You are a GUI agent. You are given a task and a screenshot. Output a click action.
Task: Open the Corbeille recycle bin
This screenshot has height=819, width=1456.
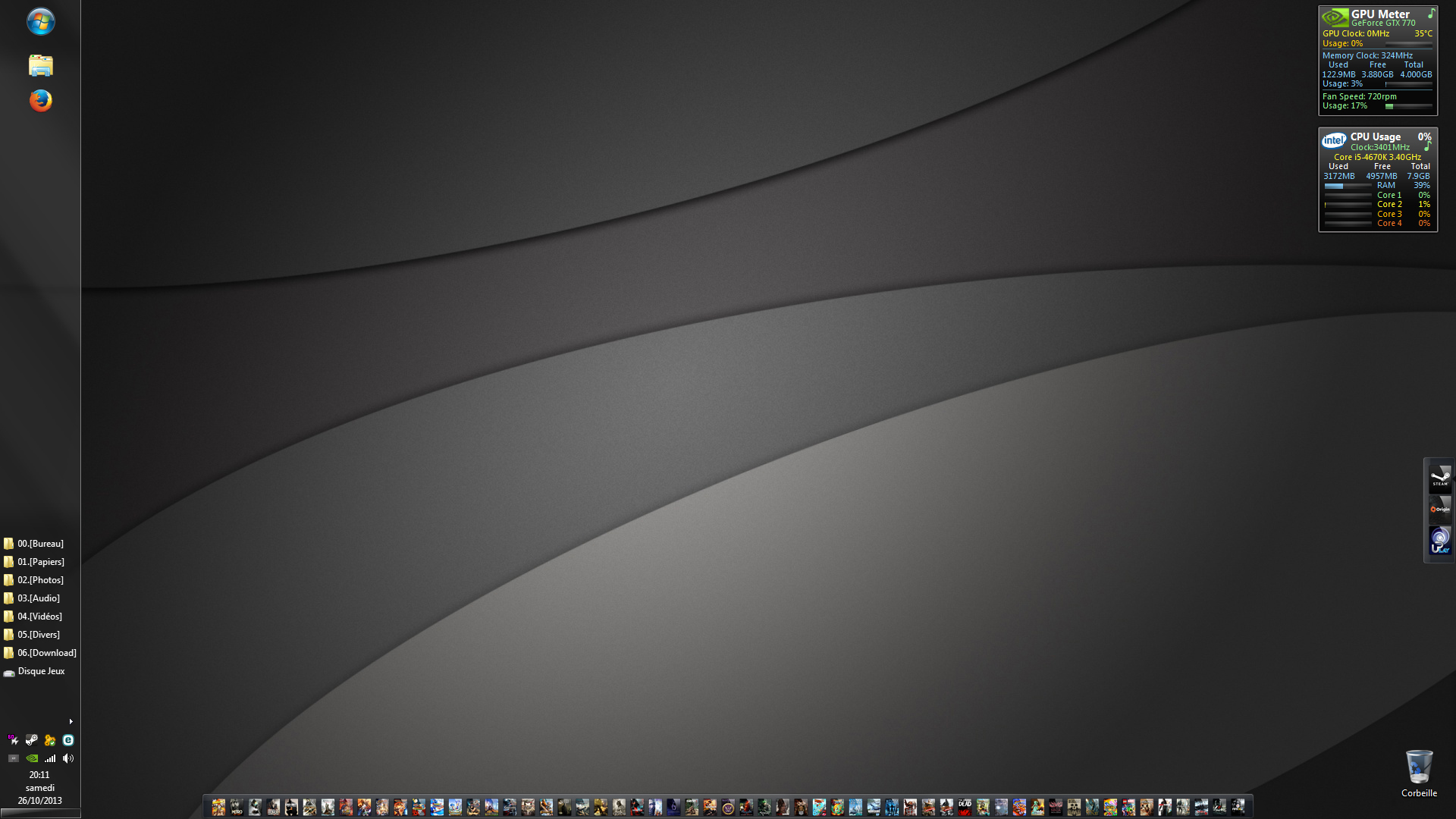[1418, 770]
